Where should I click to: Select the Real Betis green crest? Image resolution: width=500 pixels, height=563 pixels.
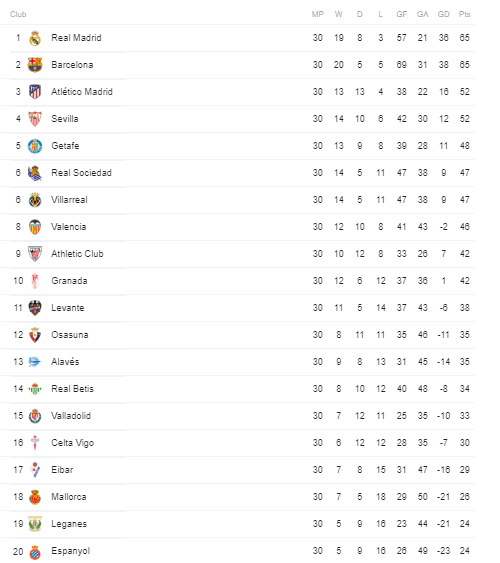tap(35, 389)
